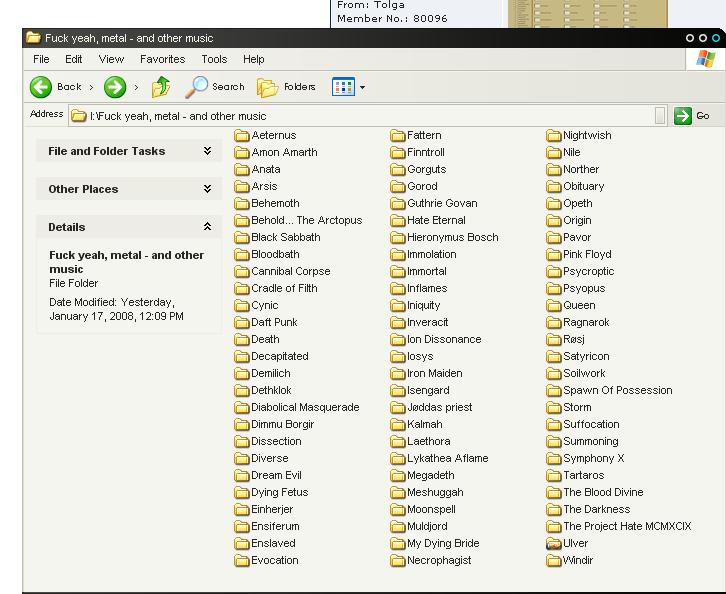This screenshot has height=594, width=726.
Task: Open the Back history dropdown arrow
Action: (x=91, y=87)
